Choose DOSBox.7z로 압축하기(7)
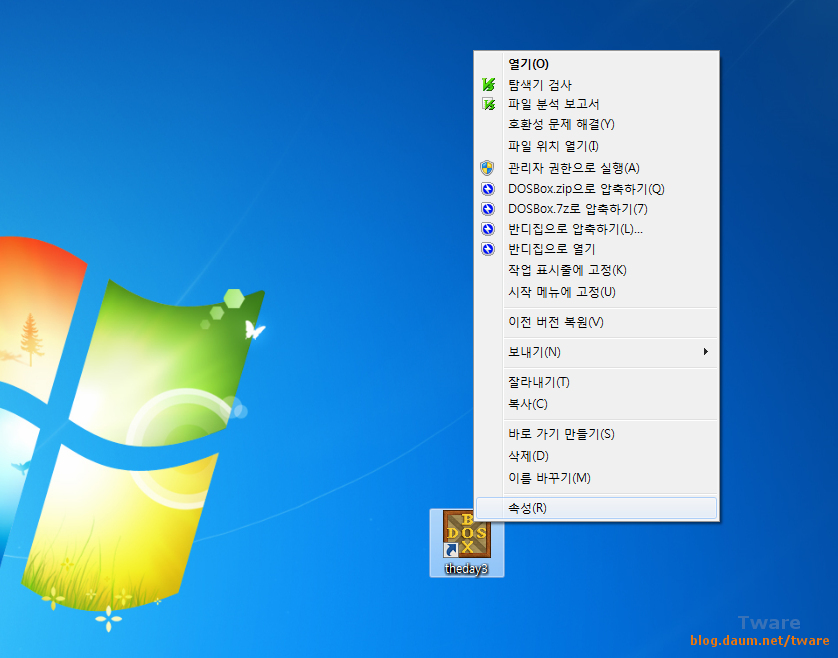Viewport: 838px width, 658px height. 596,209
